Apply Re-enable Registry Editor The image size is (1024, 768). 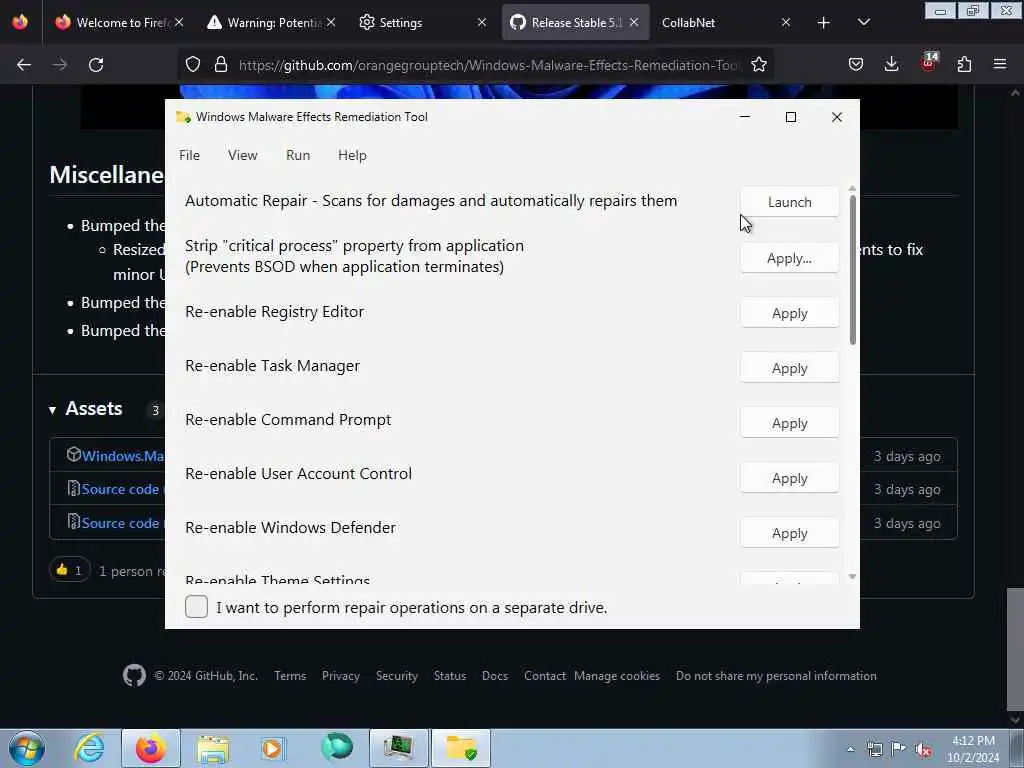[790, 313]
